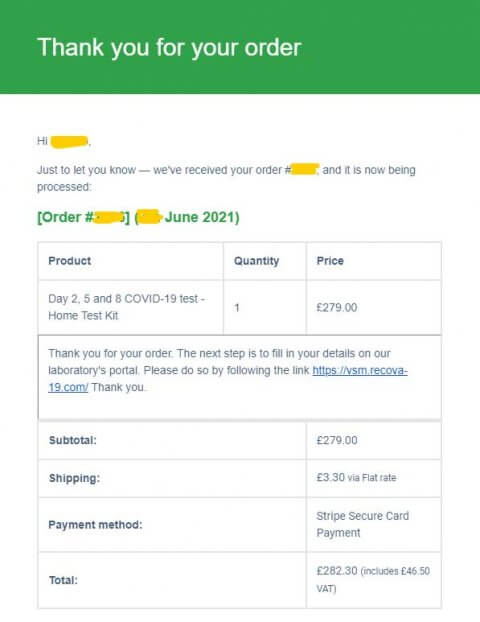Image resolution: width=480 pixels, height=622 pixels.
Task: Click the product price £279.00
Action: 337,307
